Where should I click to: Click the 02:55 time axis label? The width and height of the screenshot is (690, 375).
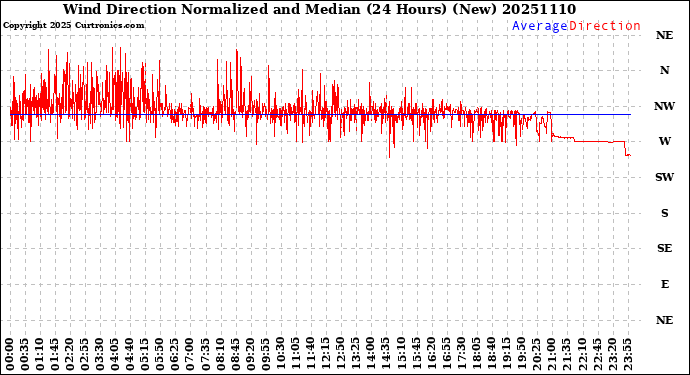pyautogui.click(x=85, y=355)
